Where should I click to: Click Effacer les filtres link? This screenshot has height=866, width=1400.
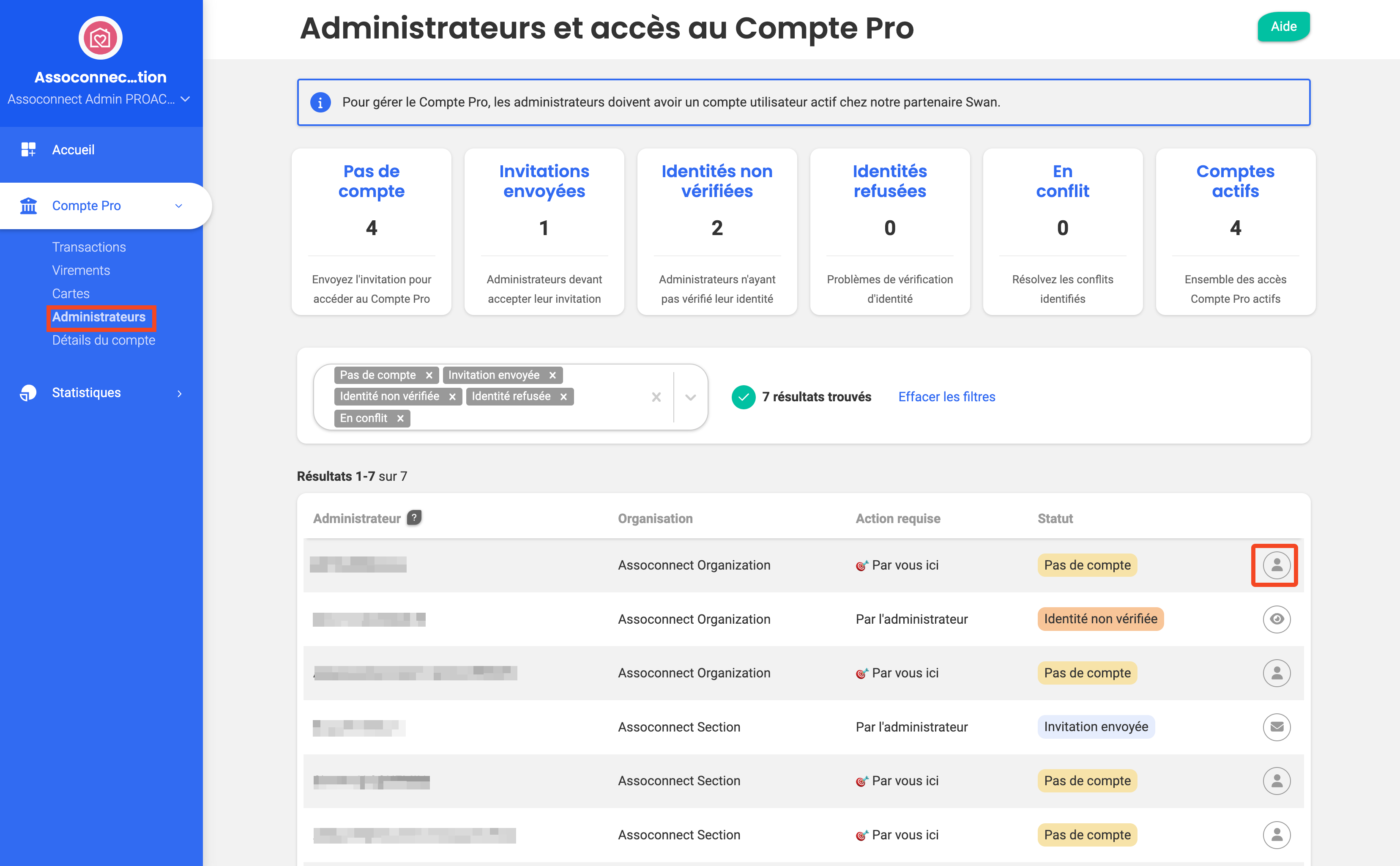946,397
